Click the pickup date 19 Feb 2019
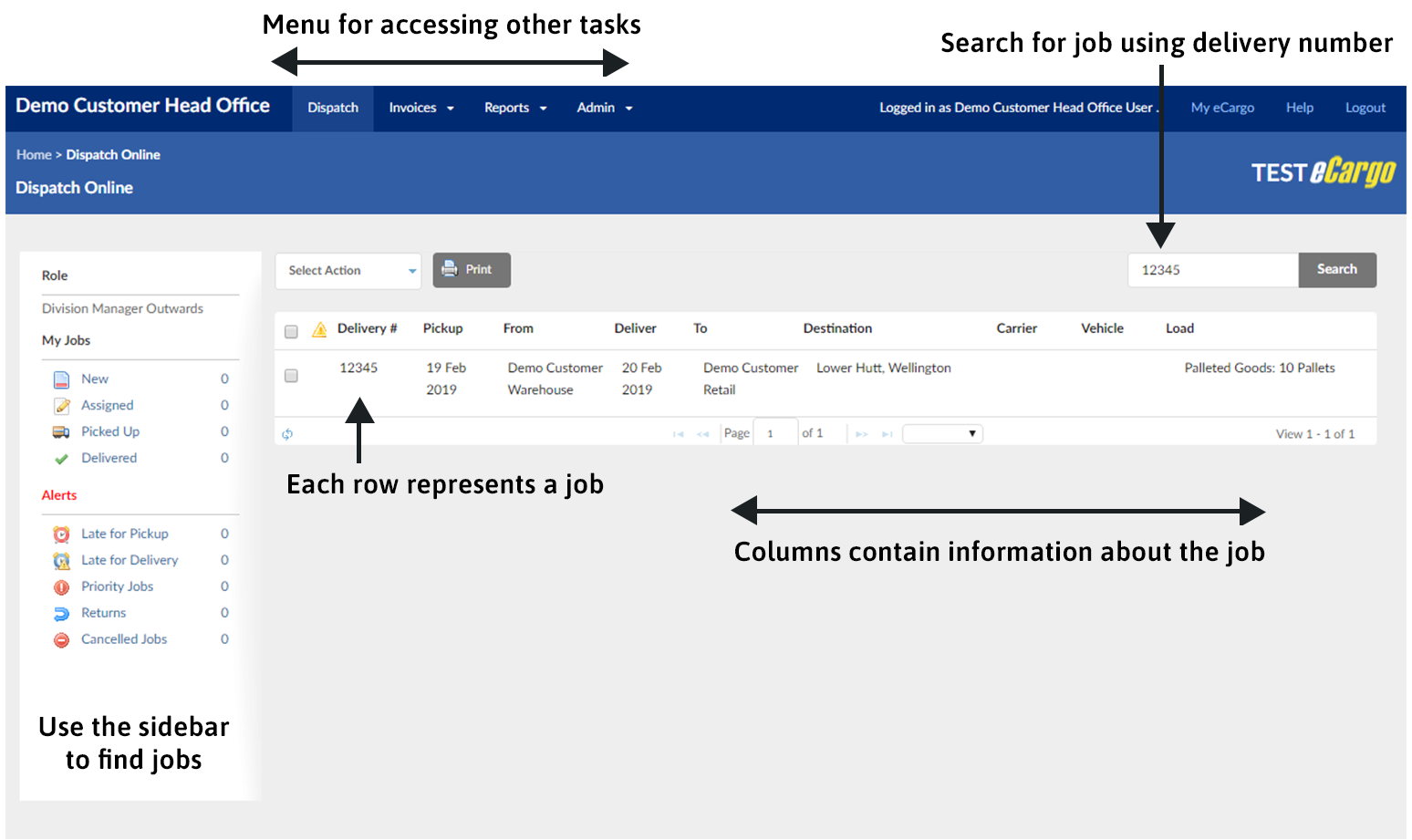This screenshot has height=840, width=1412. 446,379
